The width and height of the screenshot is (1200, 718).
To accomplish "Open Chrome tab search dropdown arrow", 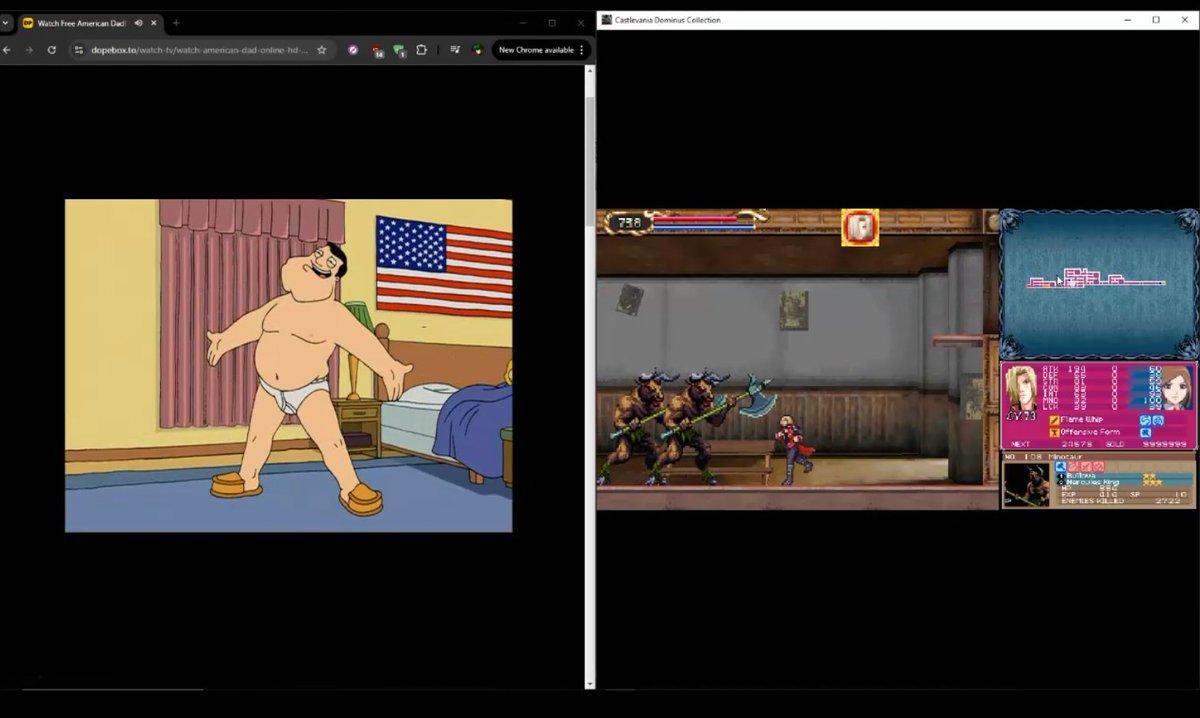I will [x=5, y=22].
